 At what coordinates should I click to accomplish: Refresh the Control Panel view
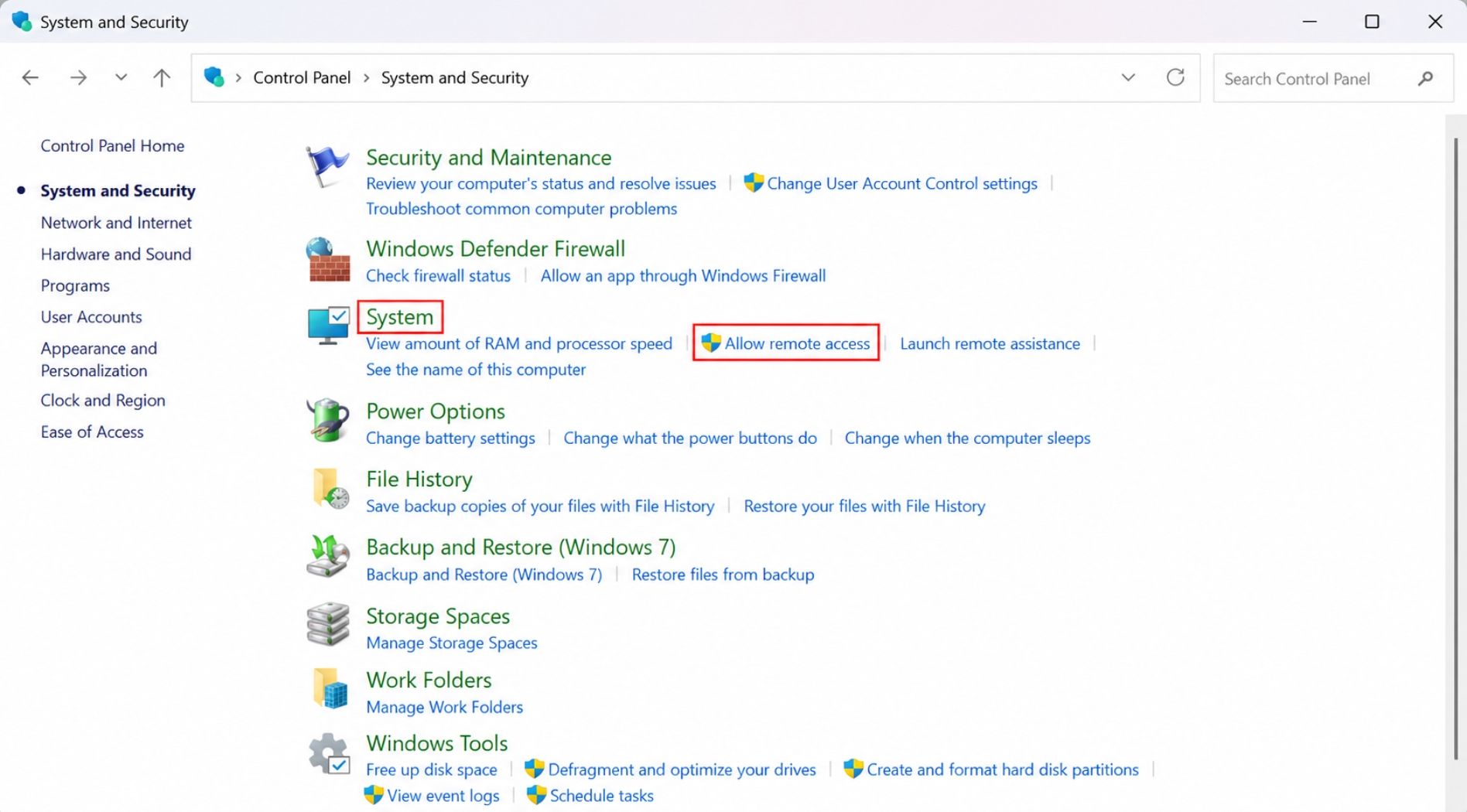pyautogui.click(x=1175, y=77)
